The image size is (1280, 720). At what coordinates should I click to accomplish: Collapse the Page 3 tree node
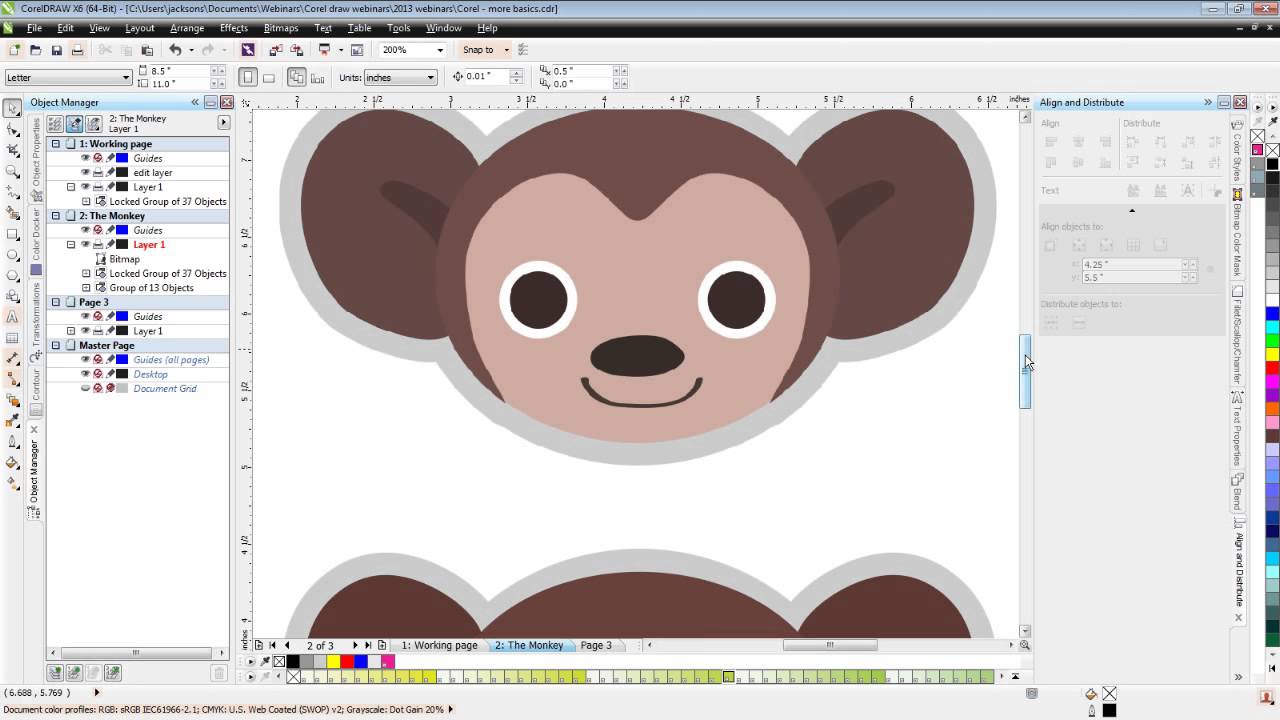56,302
